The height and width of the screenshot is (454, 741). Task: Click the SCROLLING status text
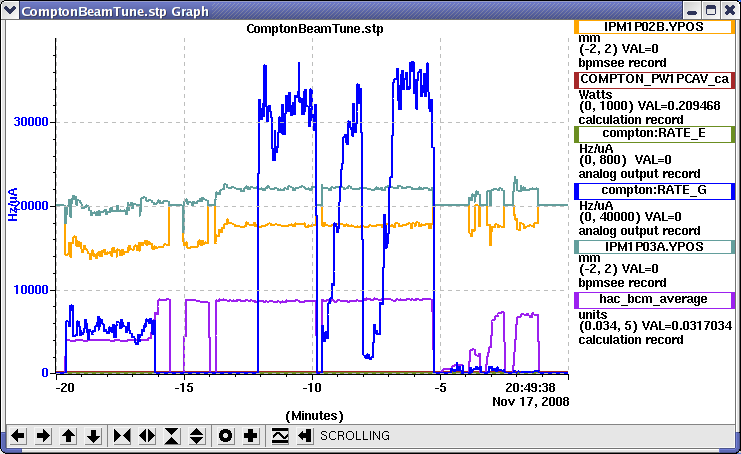click(x=355, y=436)
